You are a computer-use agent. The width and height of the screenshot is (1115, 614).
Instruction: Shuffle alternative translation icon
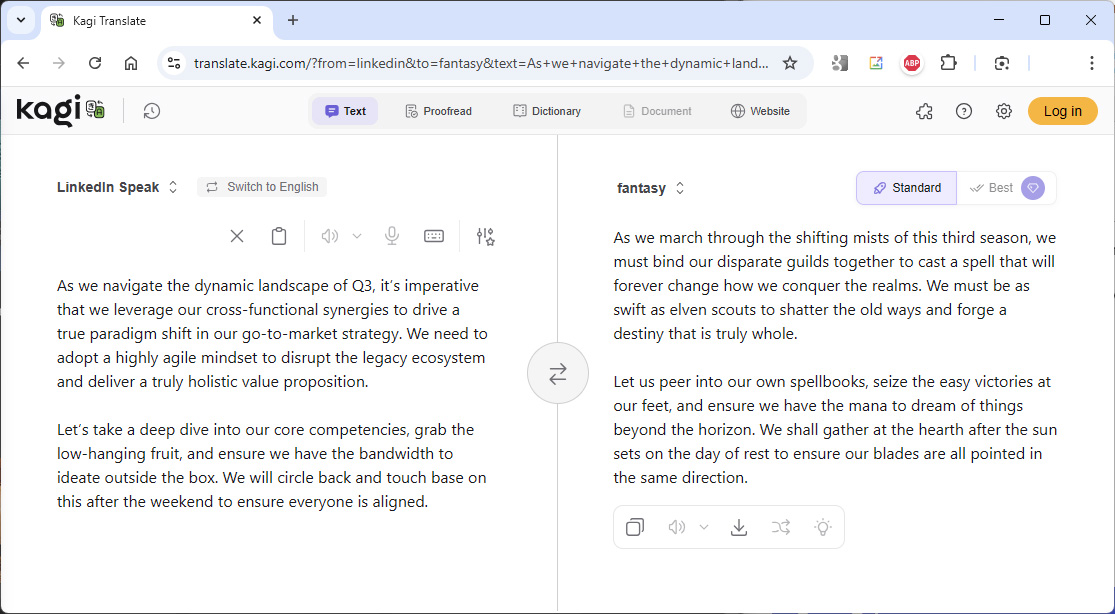pos(781,527)
